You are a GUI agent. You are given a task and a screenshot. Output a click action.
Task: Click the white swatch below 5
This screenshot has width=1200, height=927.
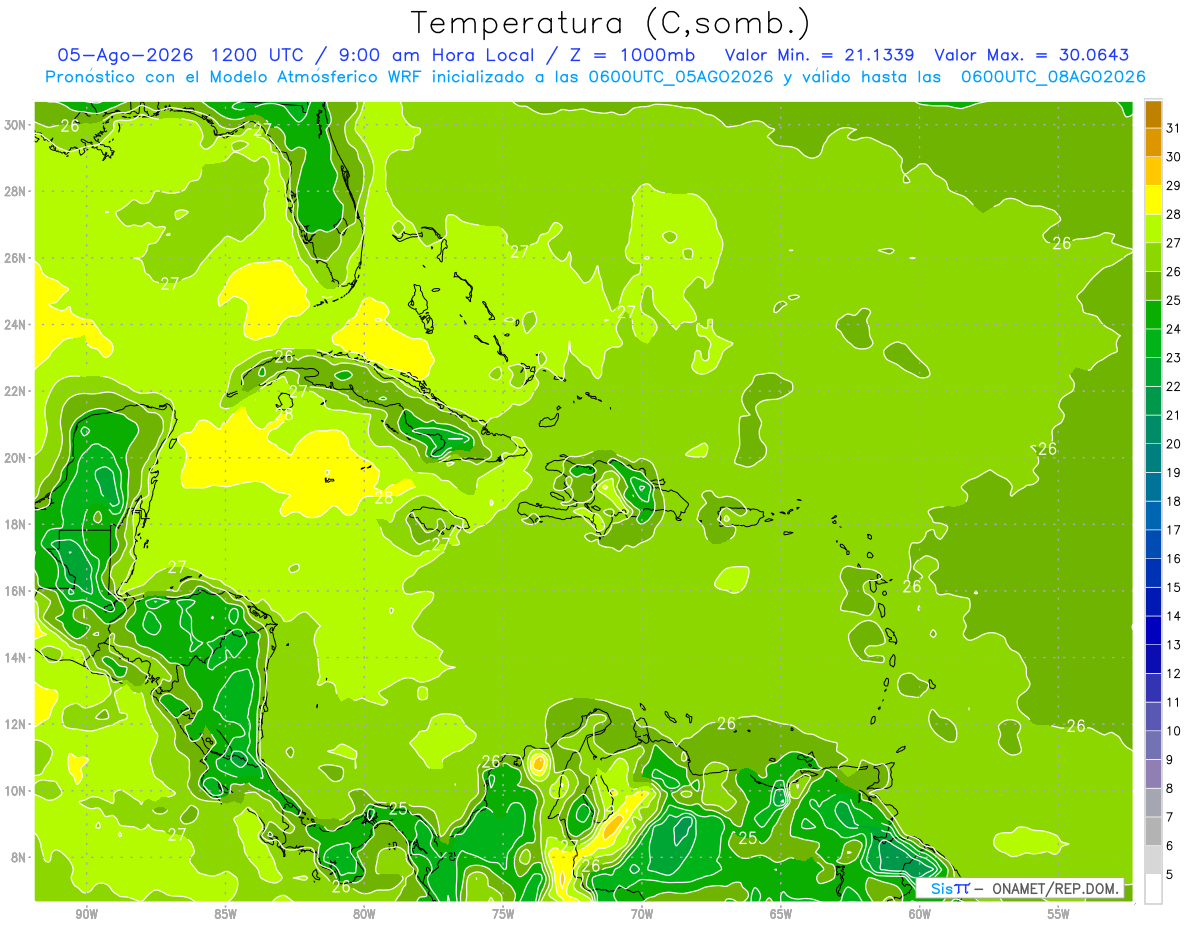1153,889
